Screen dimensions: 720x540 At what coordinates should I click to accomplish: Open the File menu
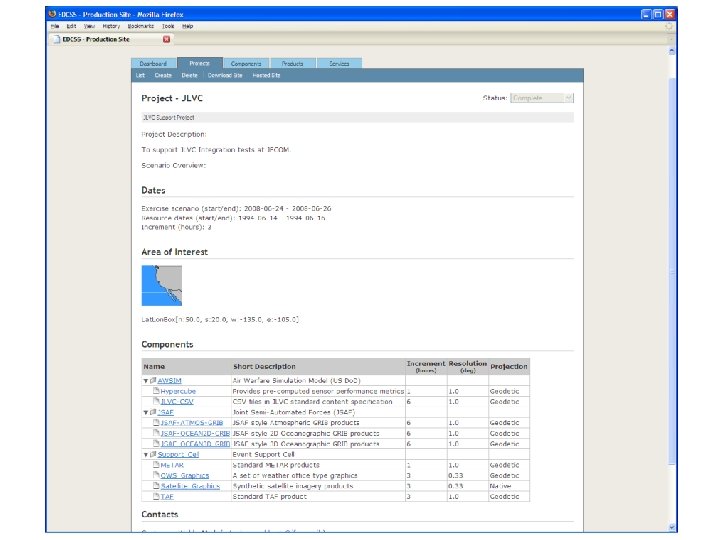[55, 27]
